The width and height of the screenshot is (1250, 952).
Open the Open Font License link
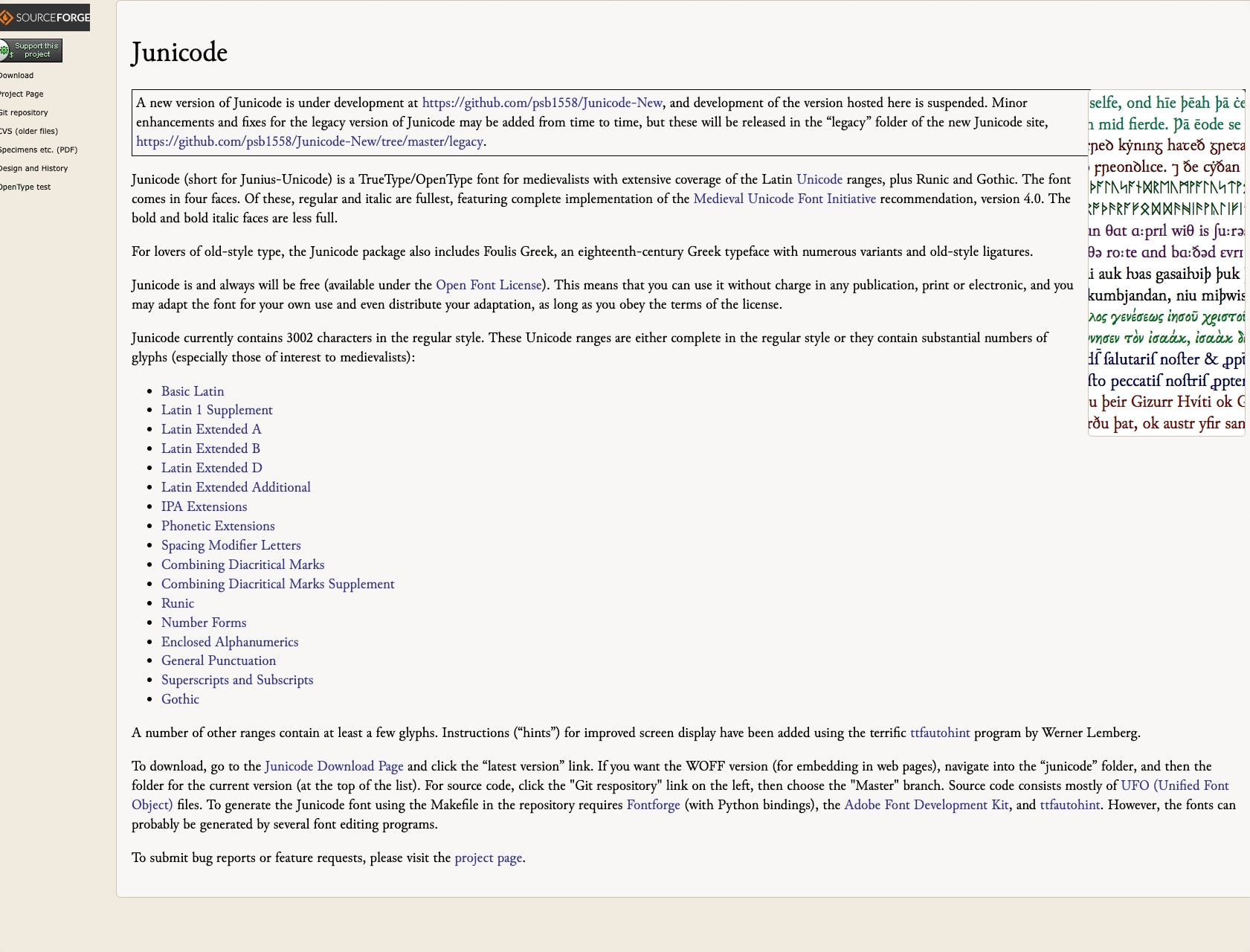click(489, 285)
